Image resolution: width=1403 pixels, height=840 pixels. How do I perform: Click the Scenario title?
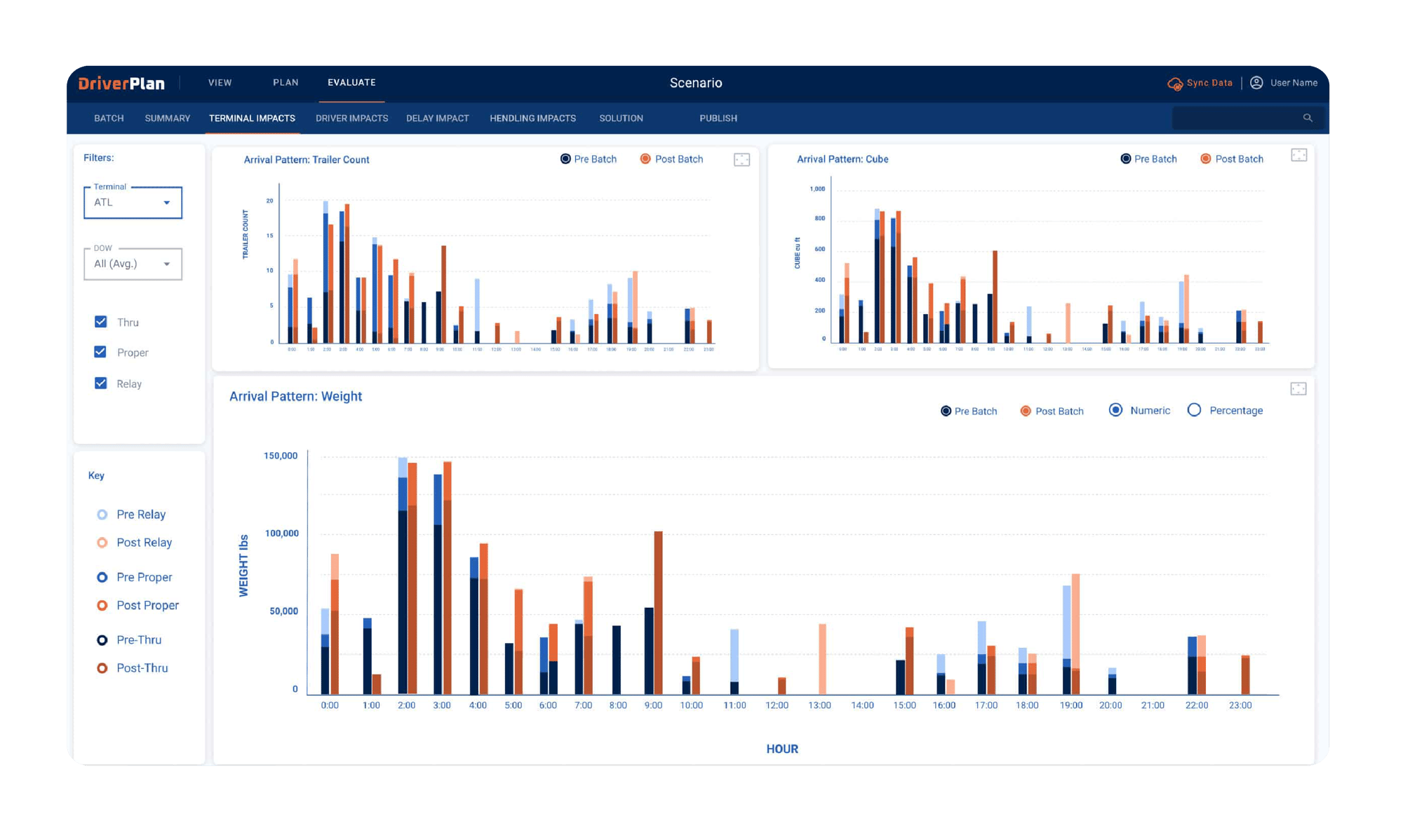[696, 83]
